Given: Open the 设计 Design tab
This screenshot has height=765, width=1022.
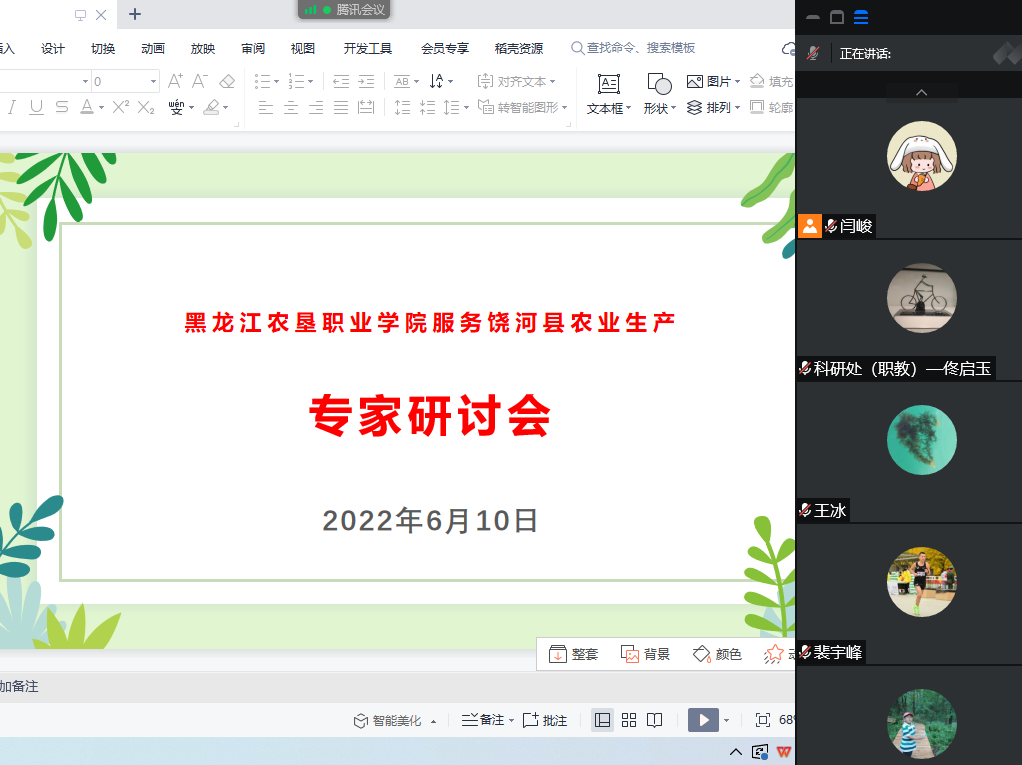Looking at the screenshot, I should (x=53, y=48).
